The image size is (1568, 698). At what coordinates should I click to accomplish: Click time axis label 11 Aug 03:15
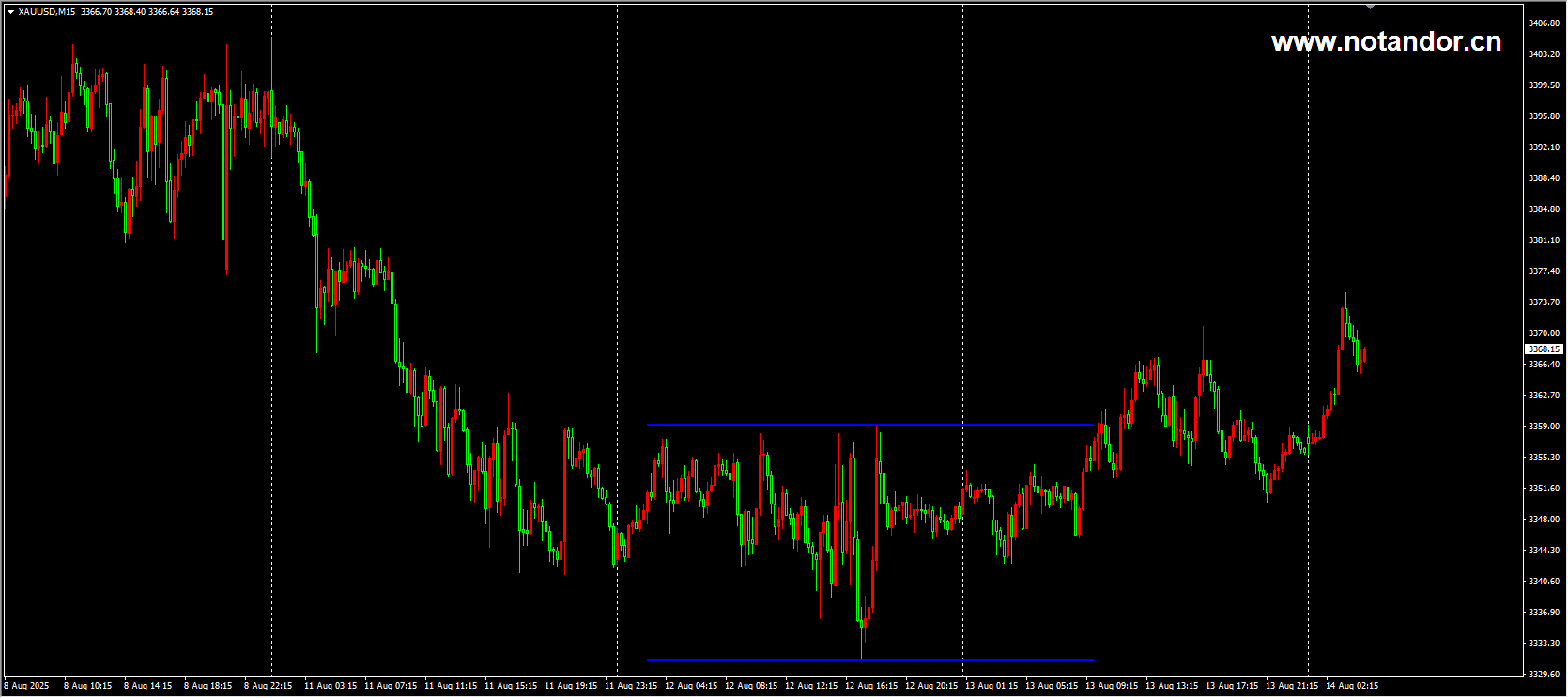(331, 686)
